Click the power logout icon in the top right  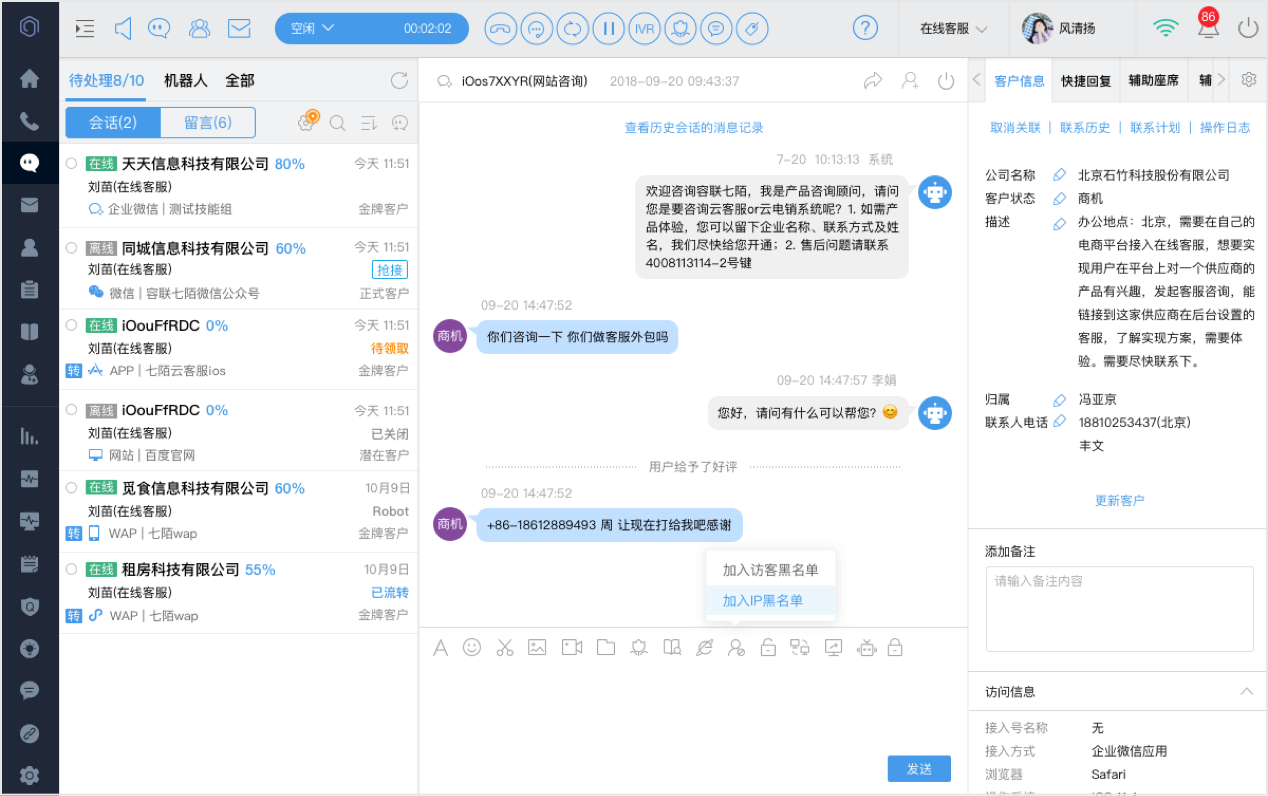click(1247, 28)
